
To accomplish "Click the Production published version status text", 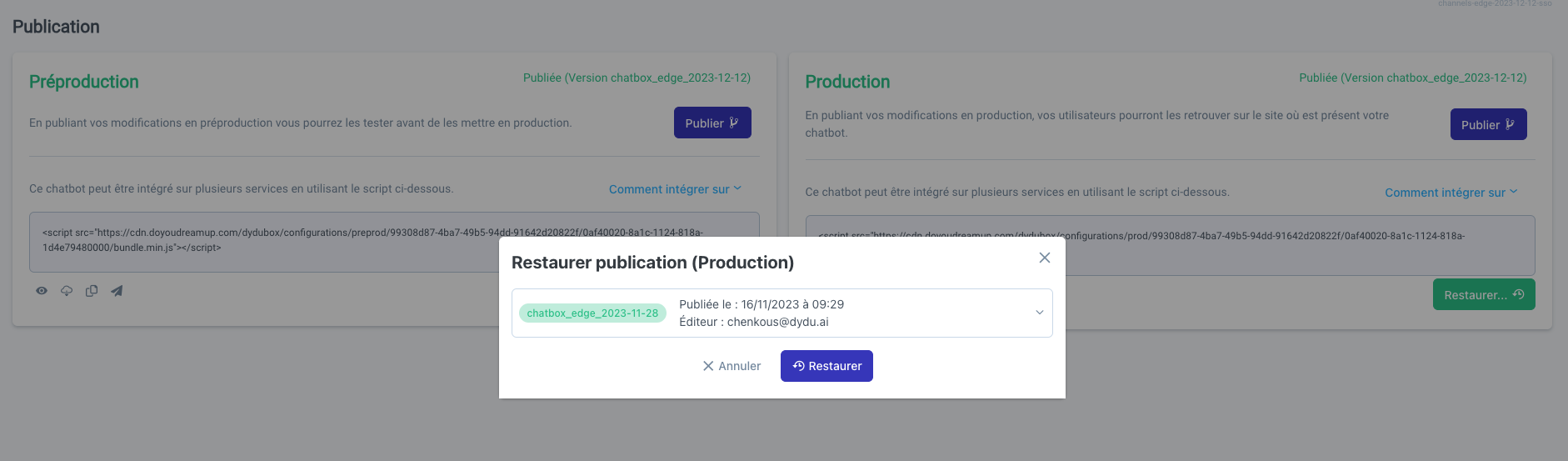I will 1413,78.
